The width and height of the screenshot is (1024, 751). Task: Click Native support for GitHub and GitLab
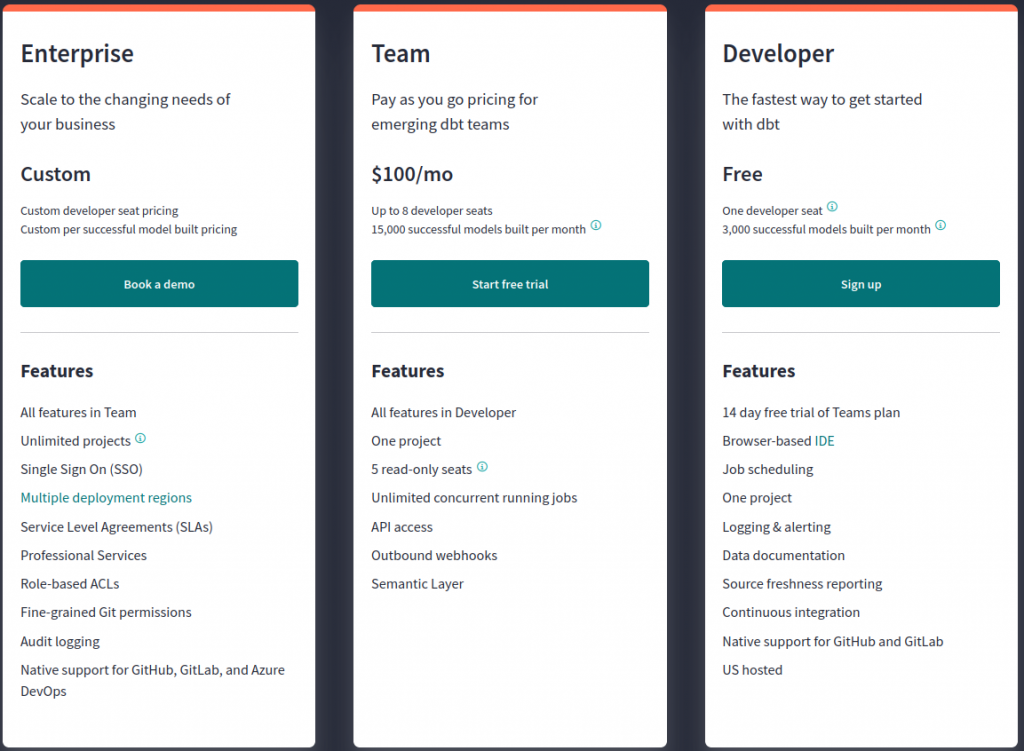coord(833,641)
